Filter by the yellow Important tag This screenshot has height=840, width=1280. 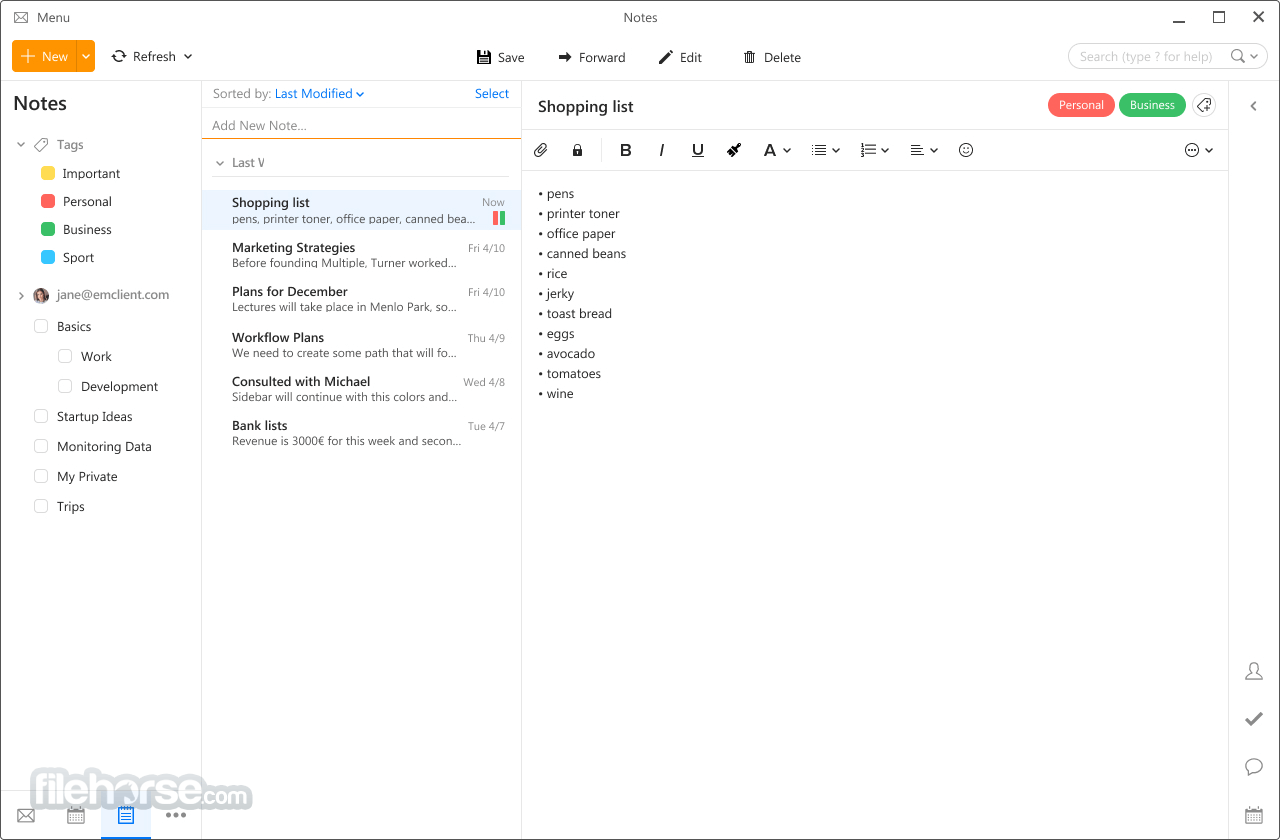click(x=80, y=173)
